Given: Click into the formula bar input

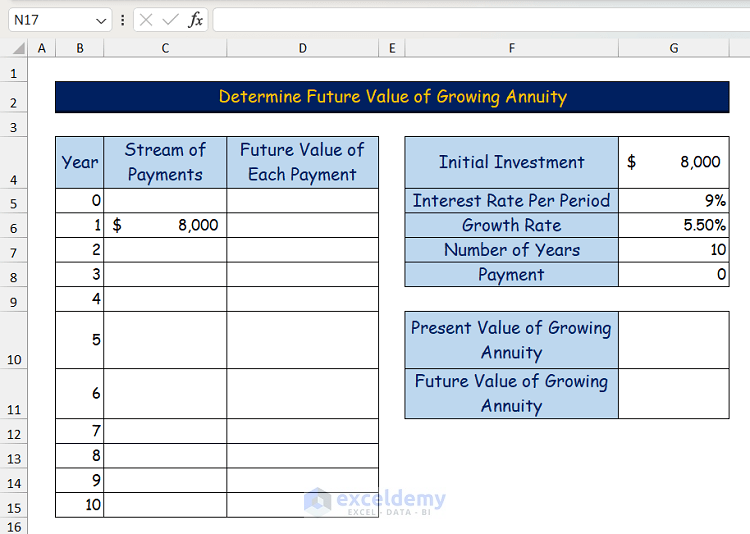Looking at the screenshot, I should coord(481,20).
